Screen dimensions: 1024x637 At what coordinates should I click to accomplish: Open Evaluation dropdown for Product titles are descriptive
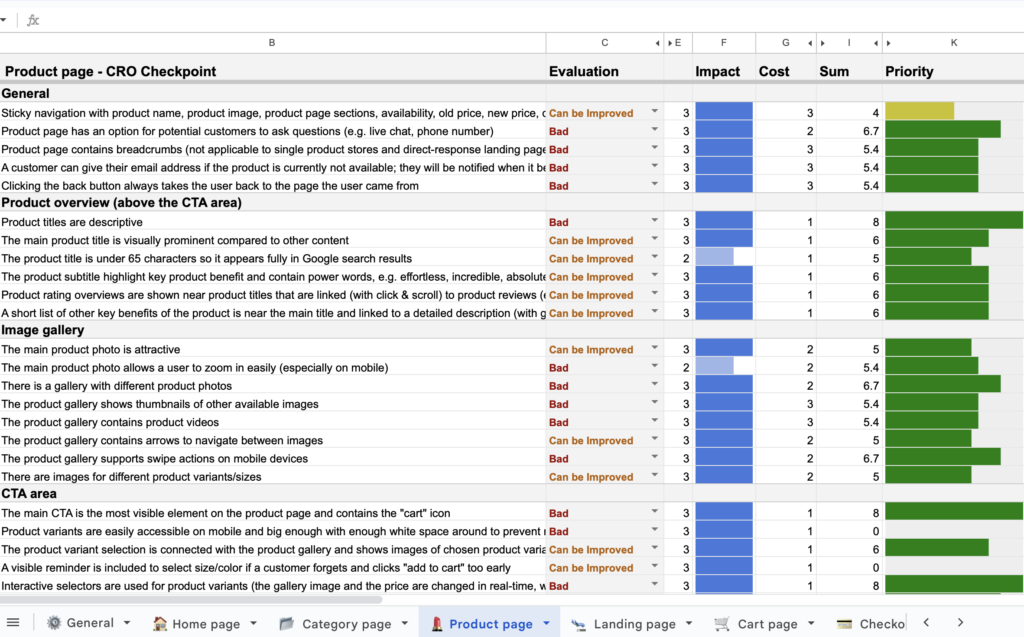(x=655, y=222)
